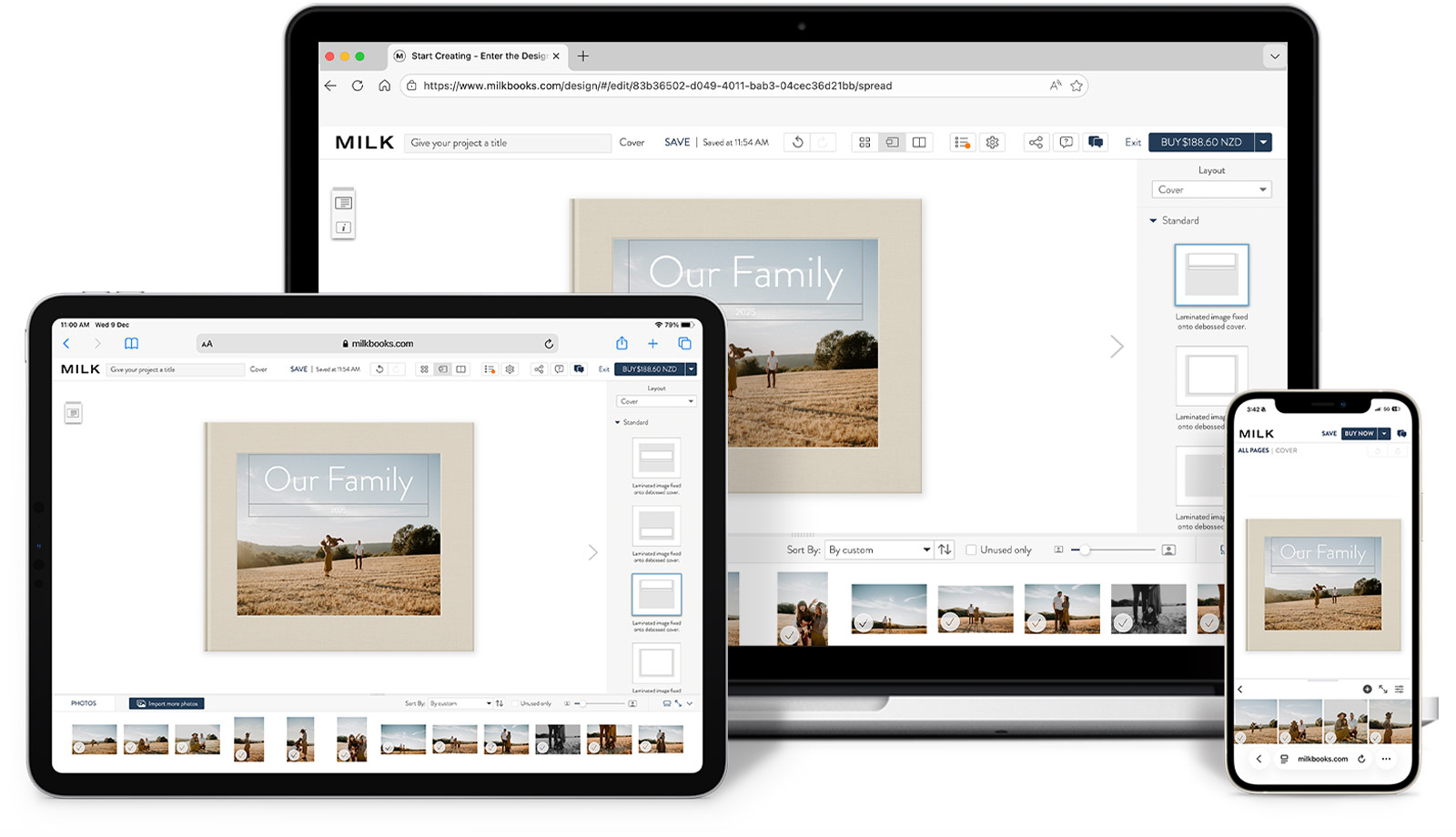Select the Undo icon in the toolbar
The image size is (1456, 837).
coord(799,142)
